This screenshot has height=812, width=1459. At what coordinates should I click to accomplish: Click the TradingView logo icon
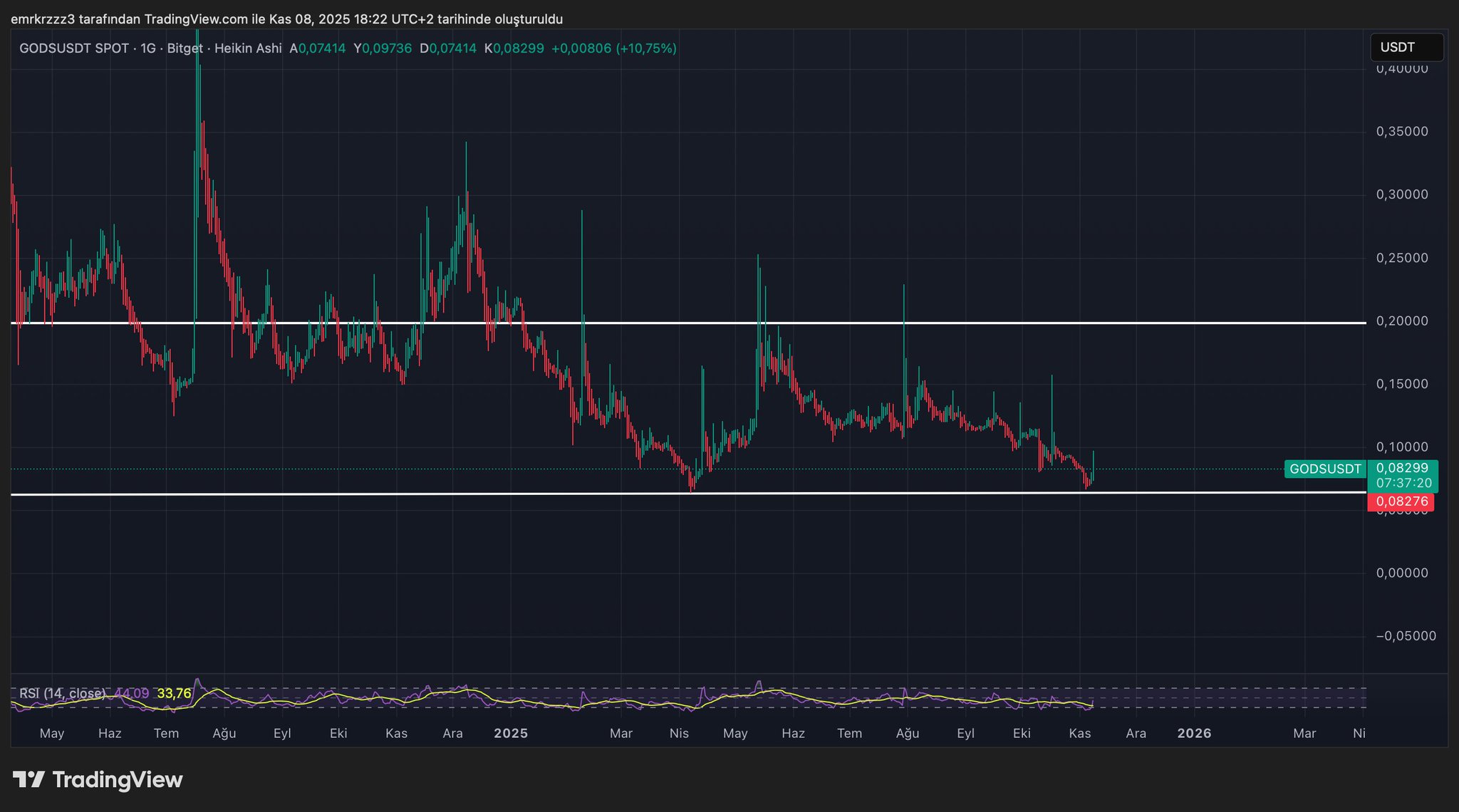point(29,780)
